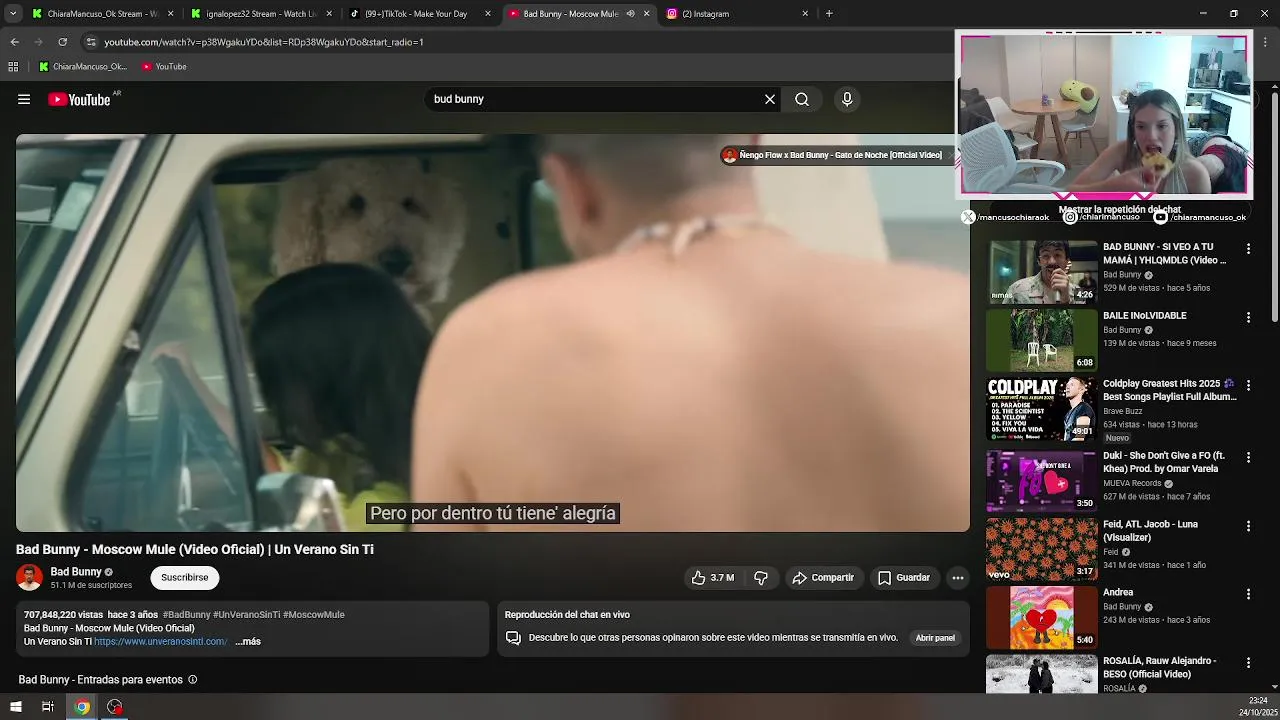1280x720 pixels.
Task: Open Bad Bunny channel name link
Action: tap(76, 572)
